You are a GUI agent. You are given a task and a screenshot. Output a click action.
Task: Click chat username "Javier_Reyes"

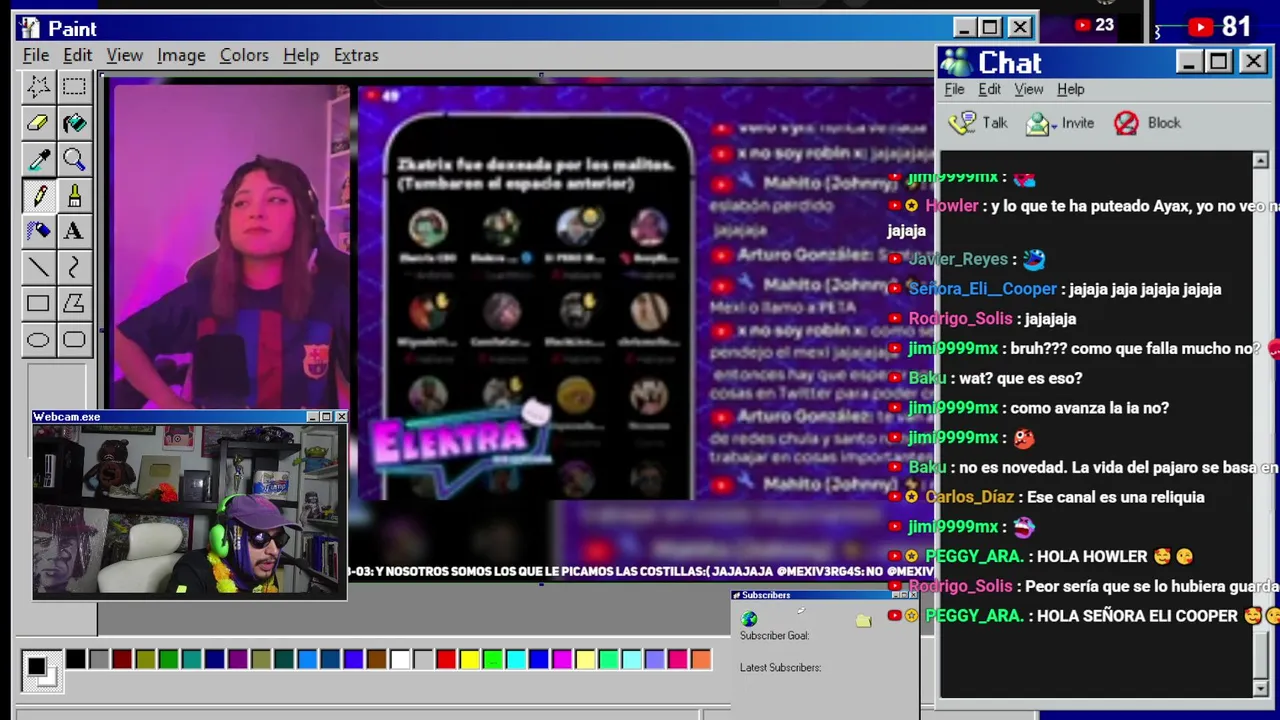pos(958,259)
